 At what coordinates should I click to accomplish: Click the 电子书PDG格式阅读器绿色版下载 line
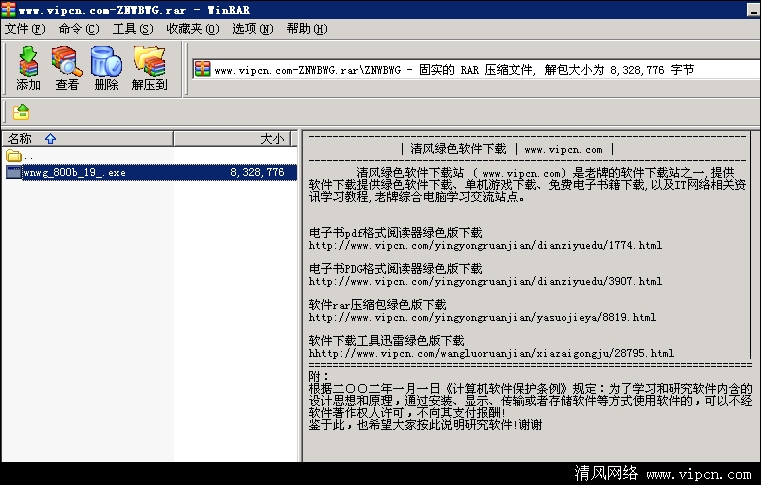click(396, 268)
